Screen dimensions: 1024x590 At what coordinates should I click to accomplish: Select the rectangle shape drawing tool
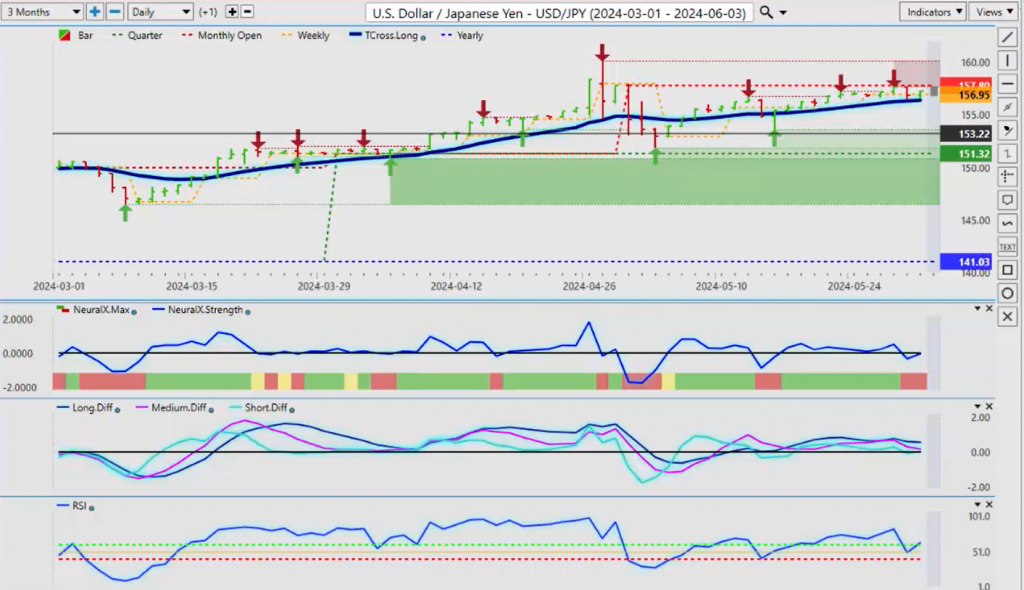click(x=1006, y=270)
